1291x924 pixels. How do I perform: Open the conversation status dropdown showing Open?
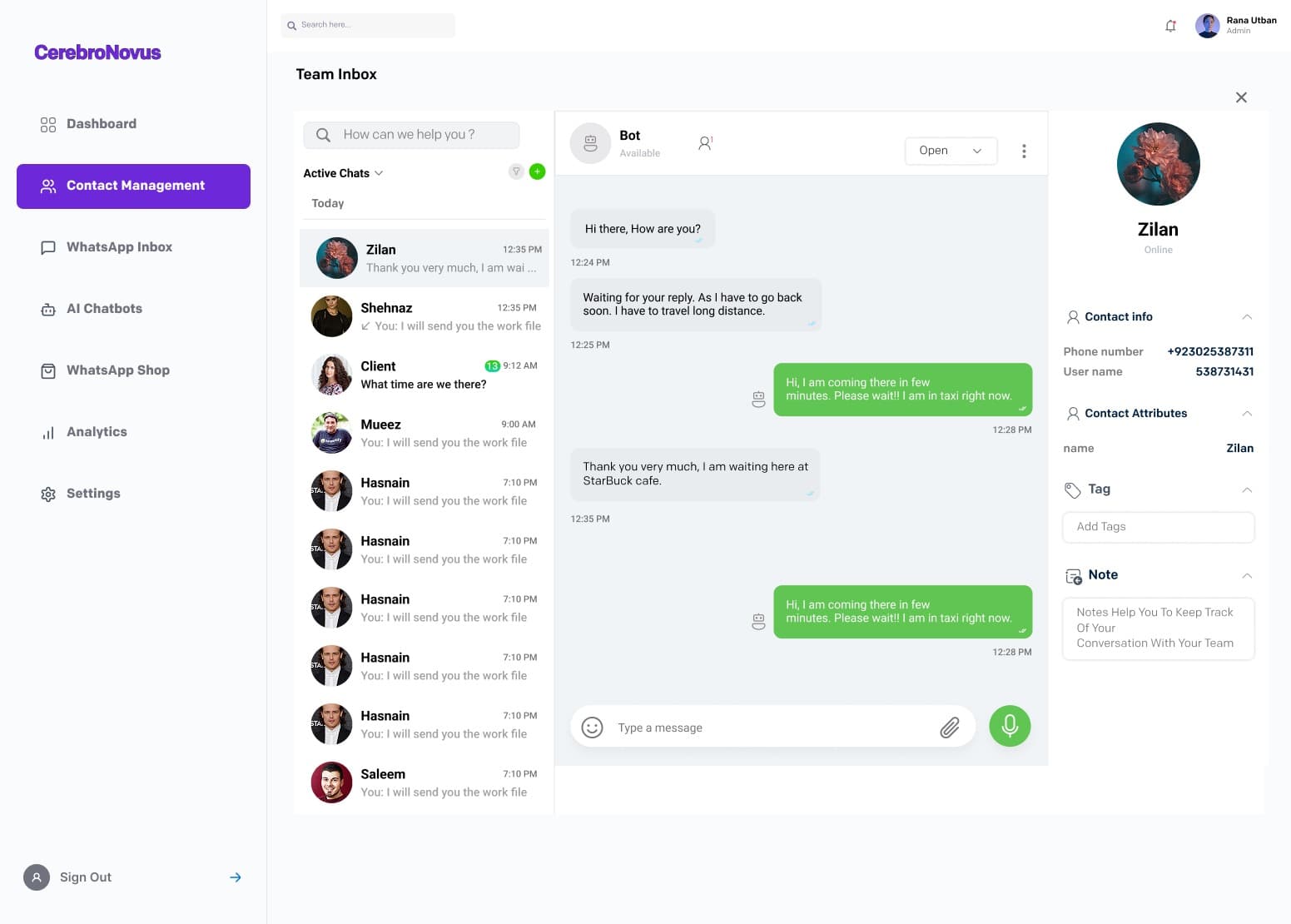pos(951,151)
